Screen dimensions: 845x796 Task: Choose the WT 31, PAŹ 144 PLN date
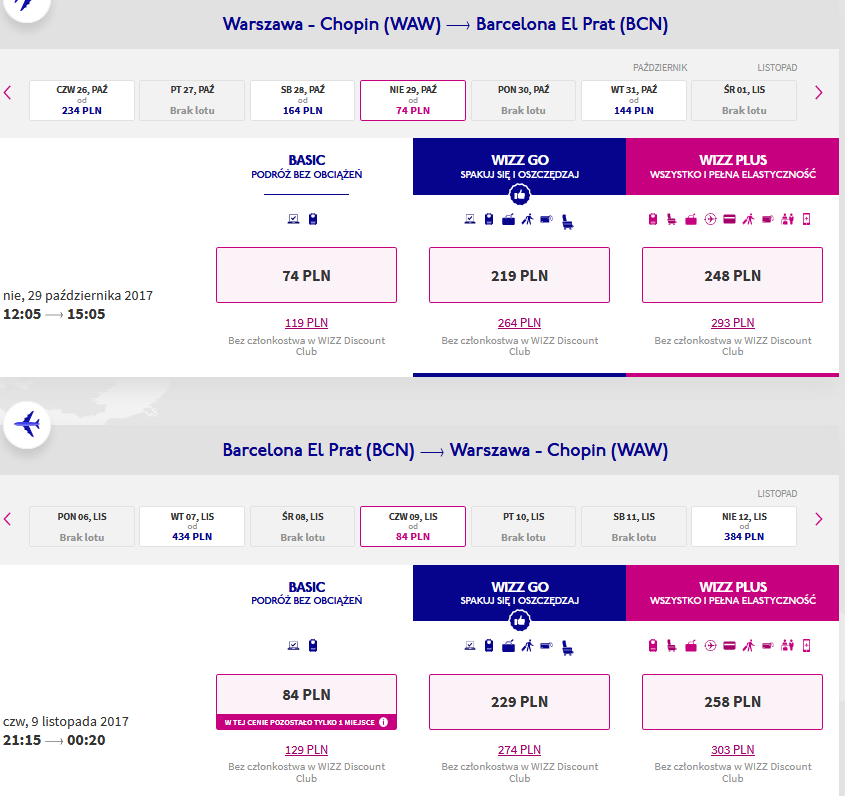tap(634, 100)
